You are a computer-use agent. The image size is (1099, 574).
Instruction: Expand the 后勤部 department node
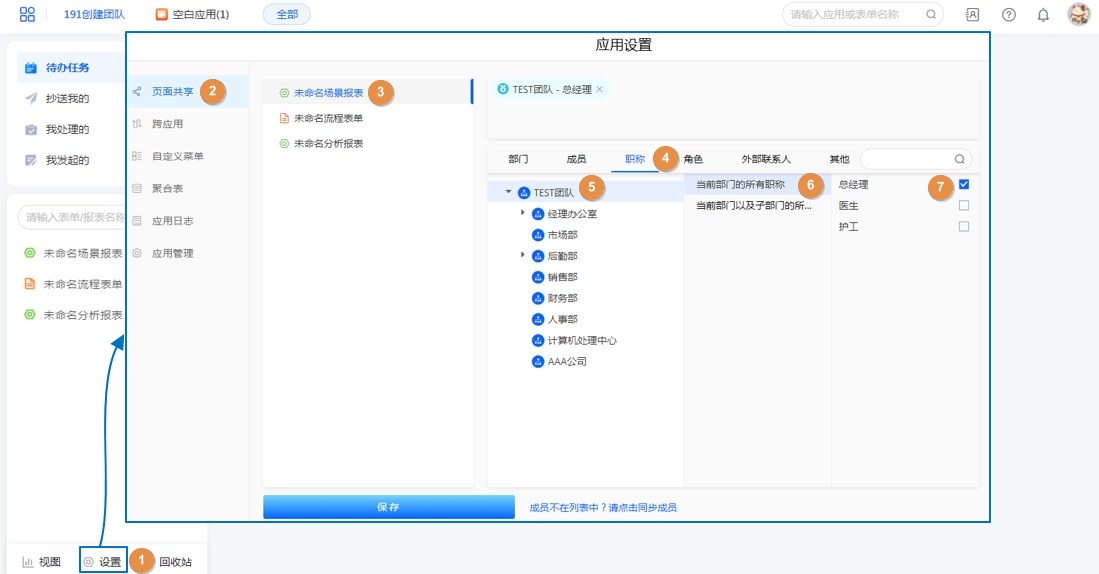(522, 256)
